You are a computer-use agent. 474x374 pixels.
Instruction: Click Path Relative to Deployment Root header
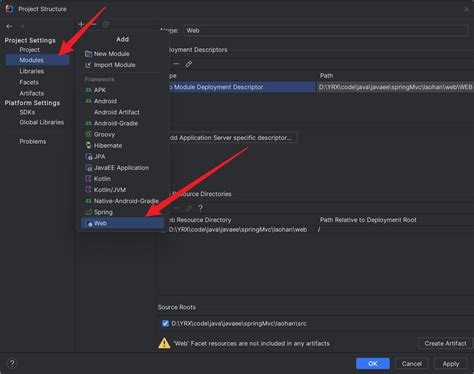pos(368,220)
